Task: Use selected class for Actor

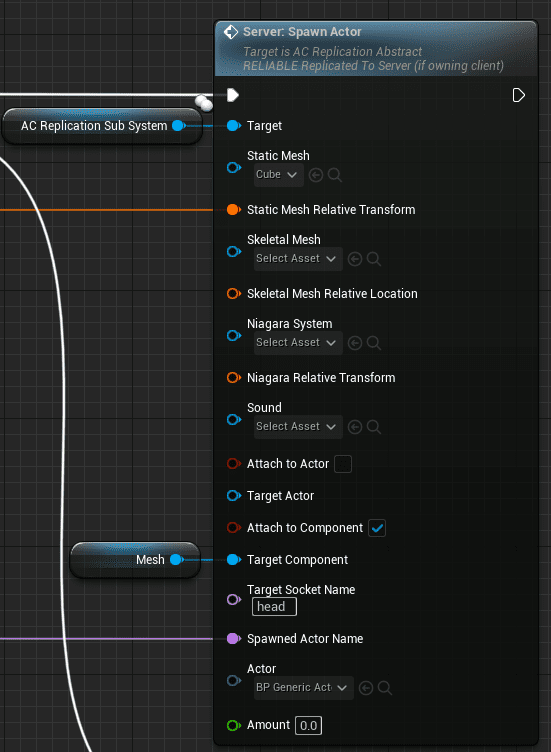Action: tap(366, 688)
